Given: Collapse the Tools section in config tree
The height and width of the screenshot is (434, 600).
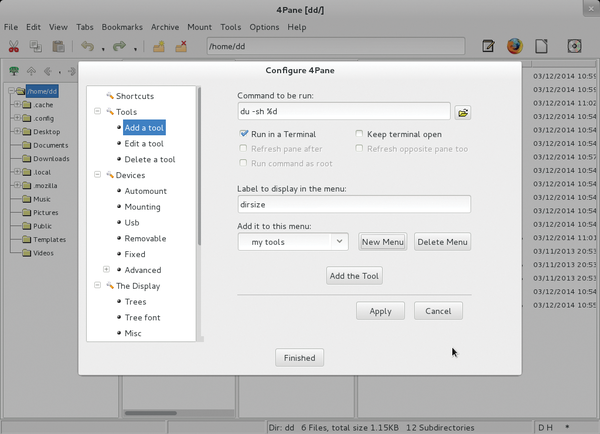Looking at the screenshot, I should [x=97, y=111].
